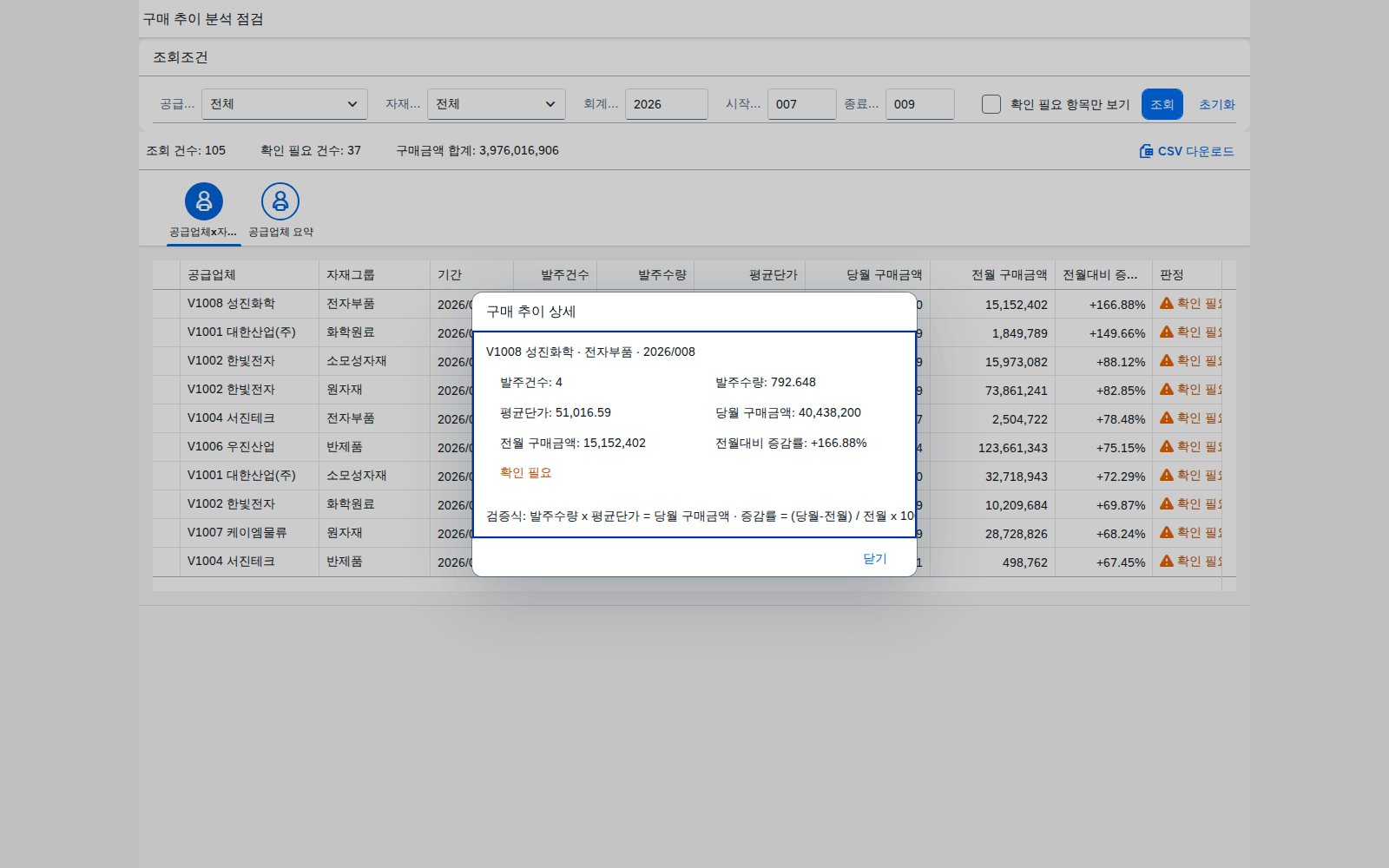Image resolution: width=1389 pixels, height=868 pixels.
Task: Click the 전월 구매금액 column header
Action: click(x=993, y=274)
